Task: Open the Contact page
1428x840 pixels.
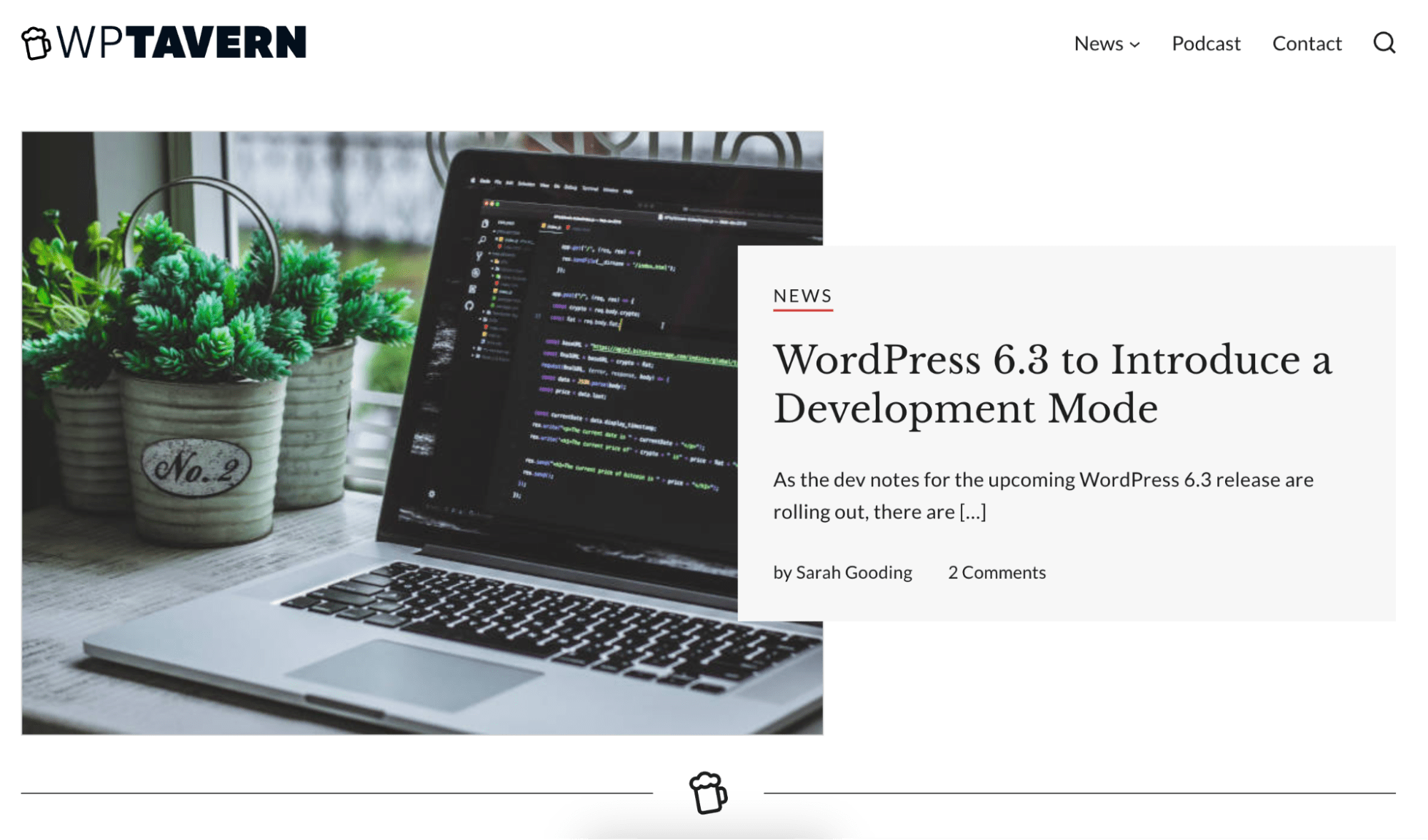Action: tap(1307, 44)
